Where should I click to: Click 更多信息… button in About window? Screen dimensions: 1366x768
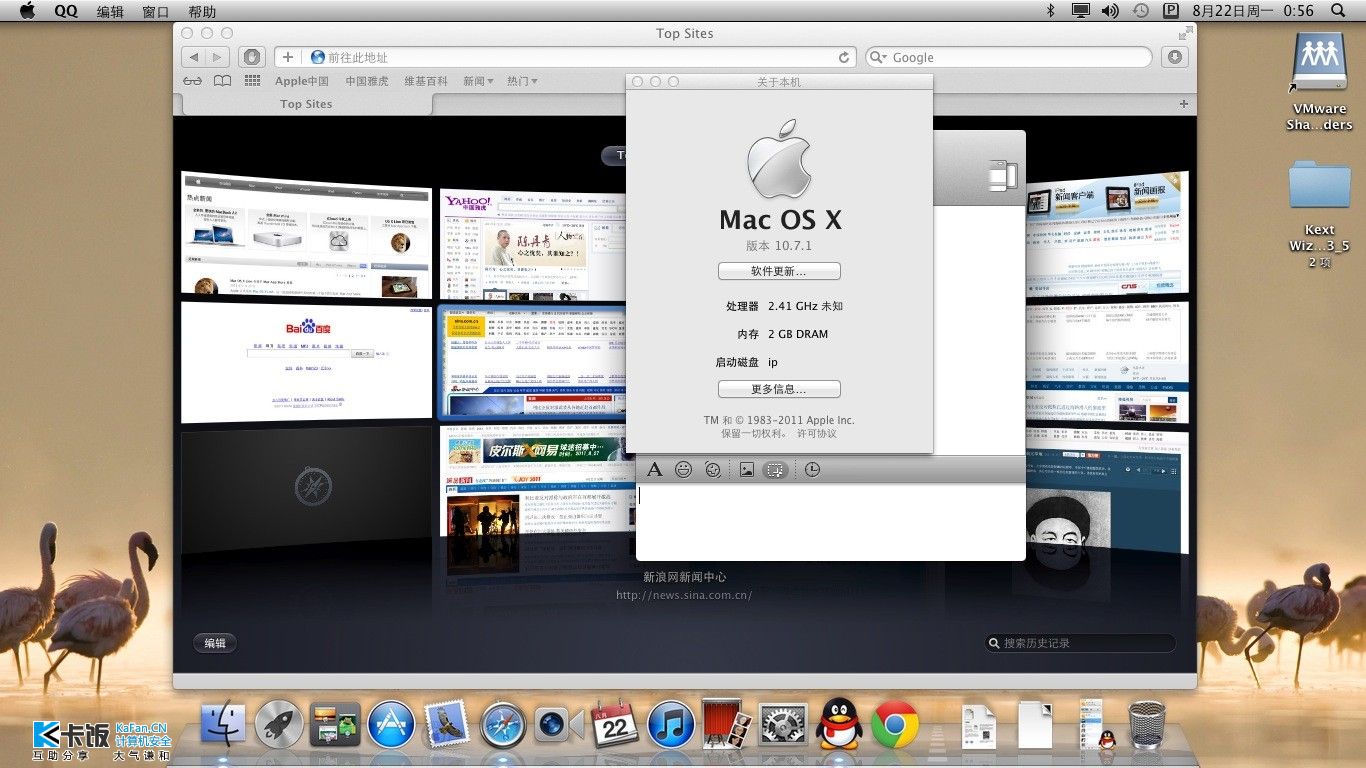tap(779, 389)
